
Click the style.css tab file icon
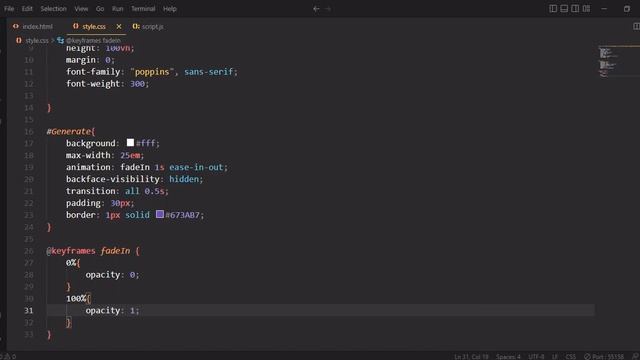pyautogui.click(x=76, y=26)
